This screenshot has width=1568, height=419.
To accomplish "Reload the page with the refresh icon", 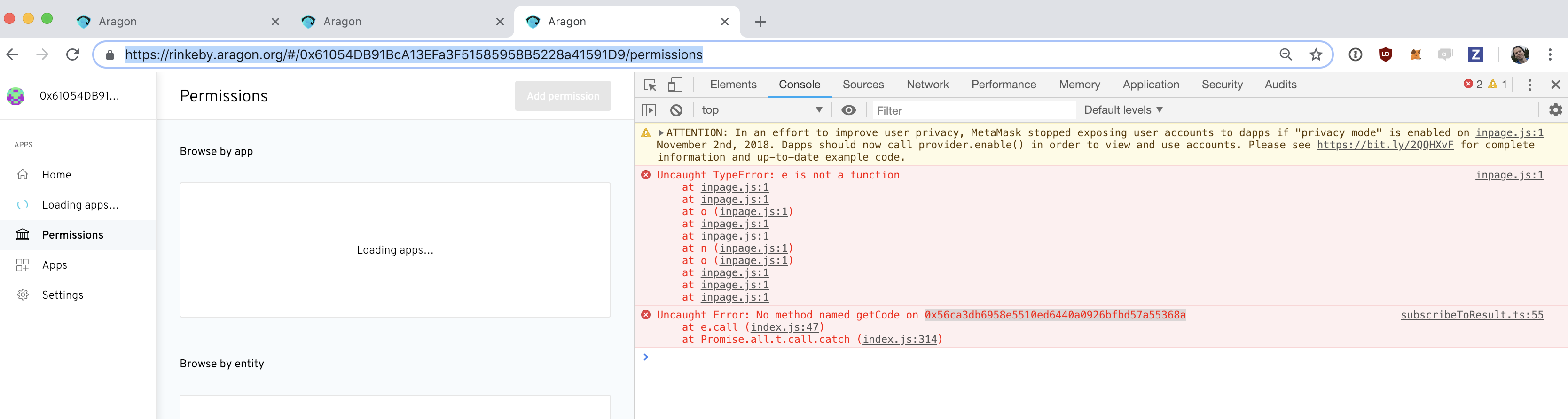I will pyautogui.click(x=72, y=55).
